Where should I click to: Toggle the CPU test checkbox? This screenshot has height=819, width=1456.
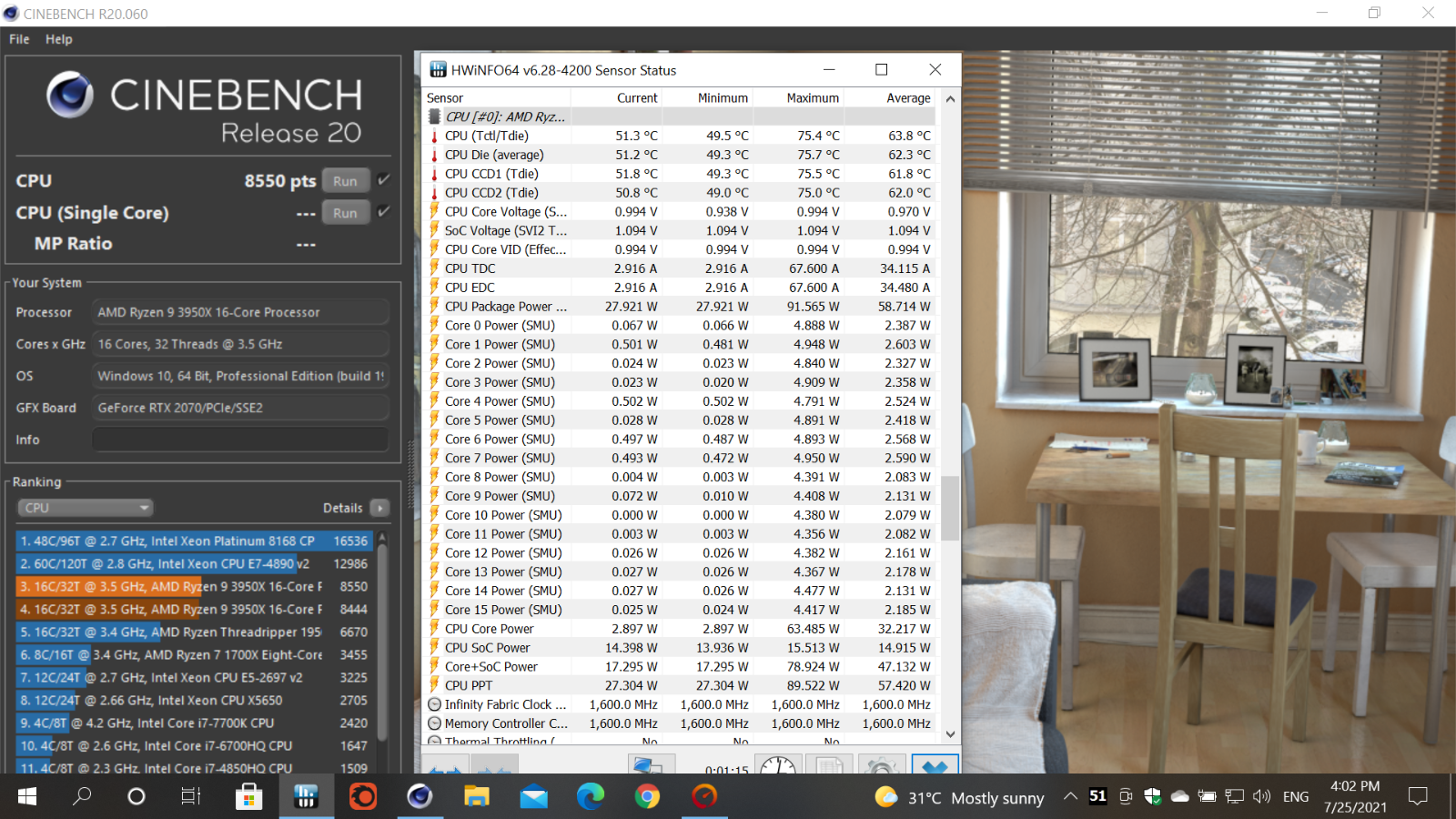click(384, 180)
